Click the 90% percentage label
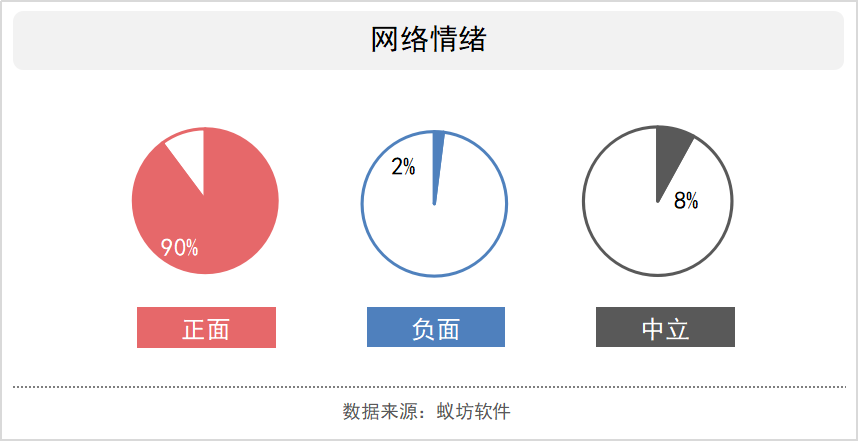 coord(179,248)
